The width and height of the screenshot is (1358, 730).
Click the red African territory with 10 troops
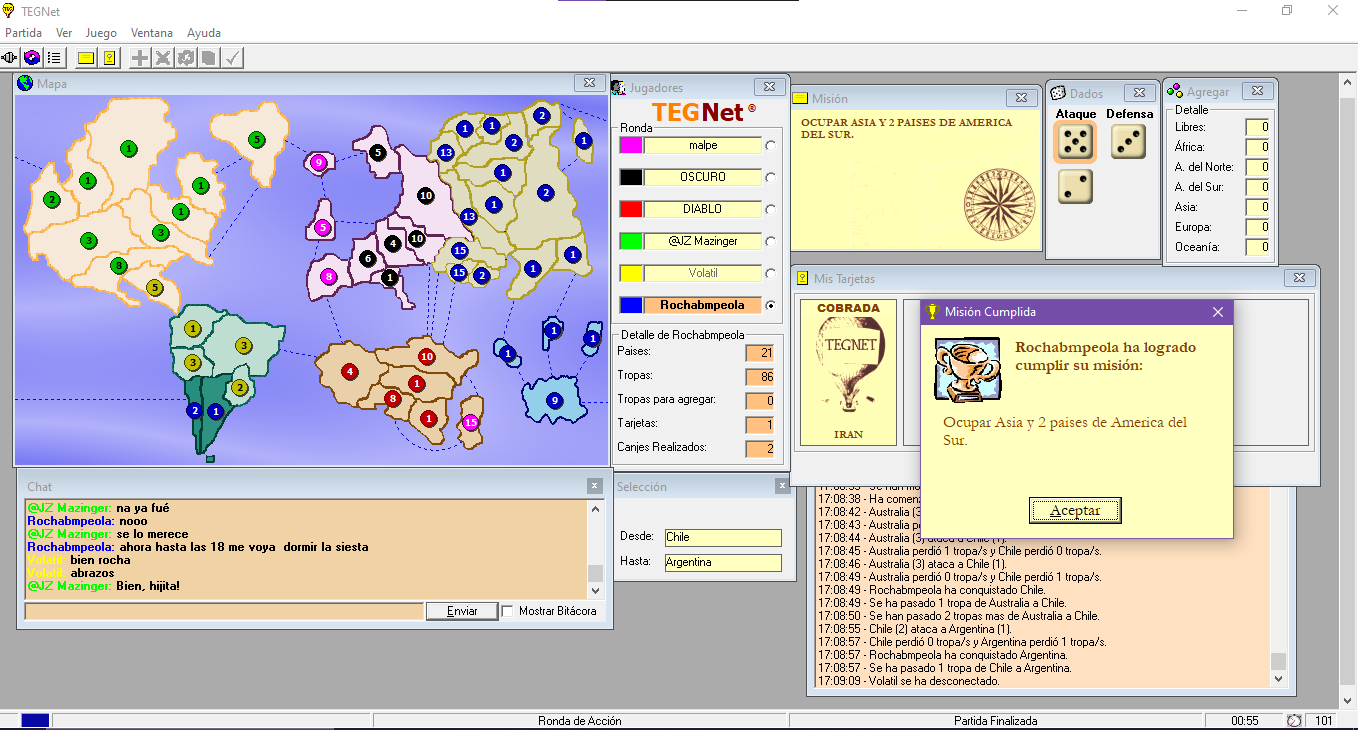[427, 357]
